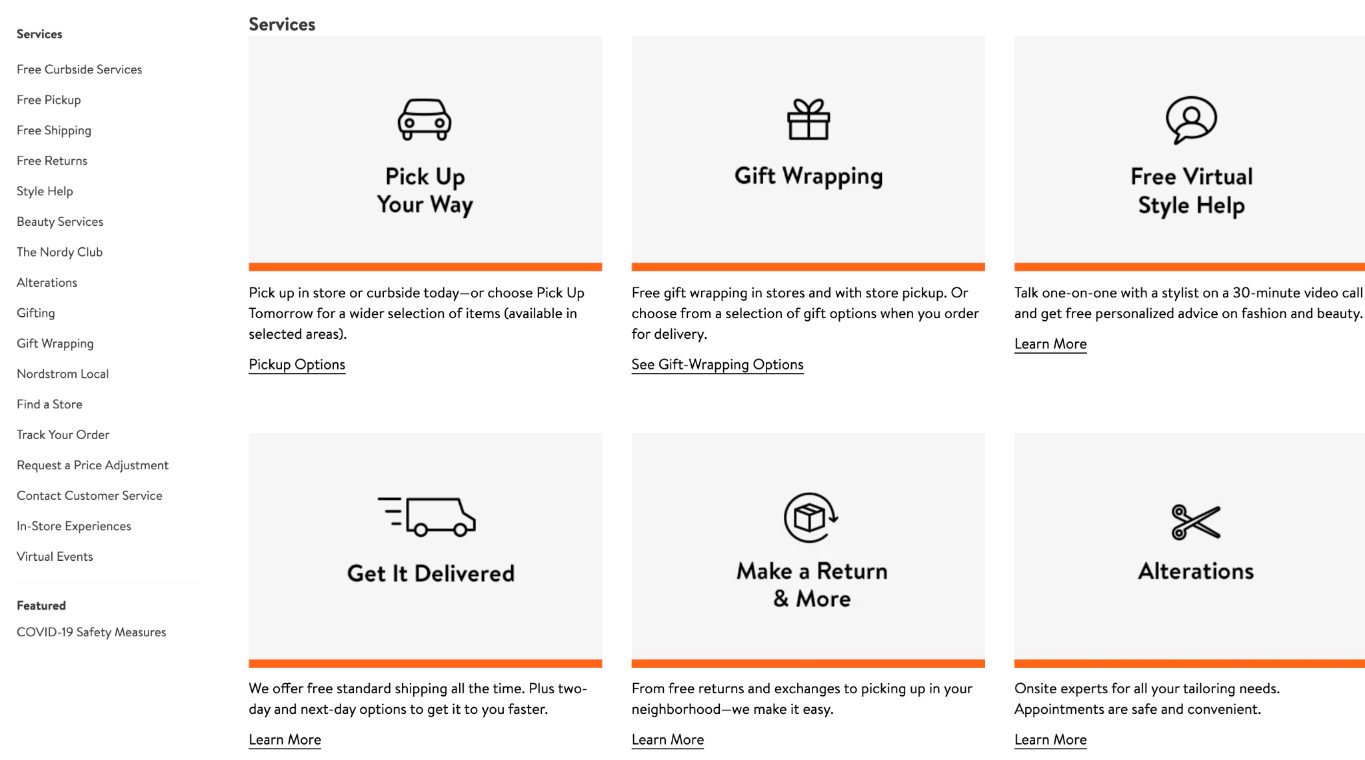
Task: Select Virtual Events in sidebar
Action: (x=55, y=557)
